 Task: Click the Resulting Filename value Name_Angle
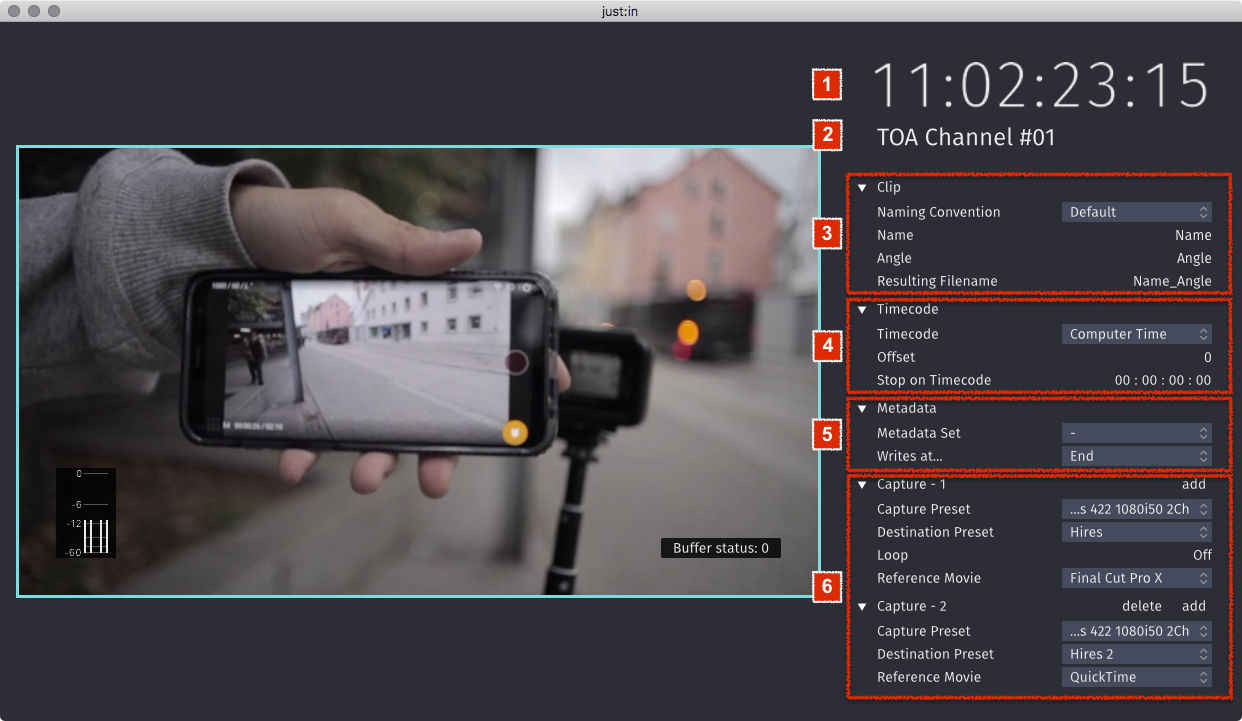click(x=1172, y=281)
